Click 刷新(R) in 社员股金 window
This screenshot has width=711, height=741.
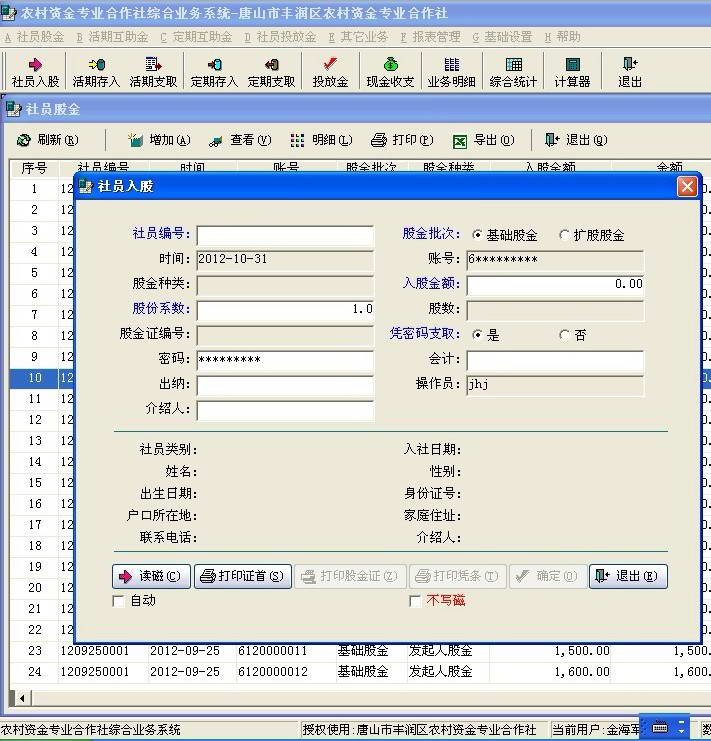click(x=48, y=140)
